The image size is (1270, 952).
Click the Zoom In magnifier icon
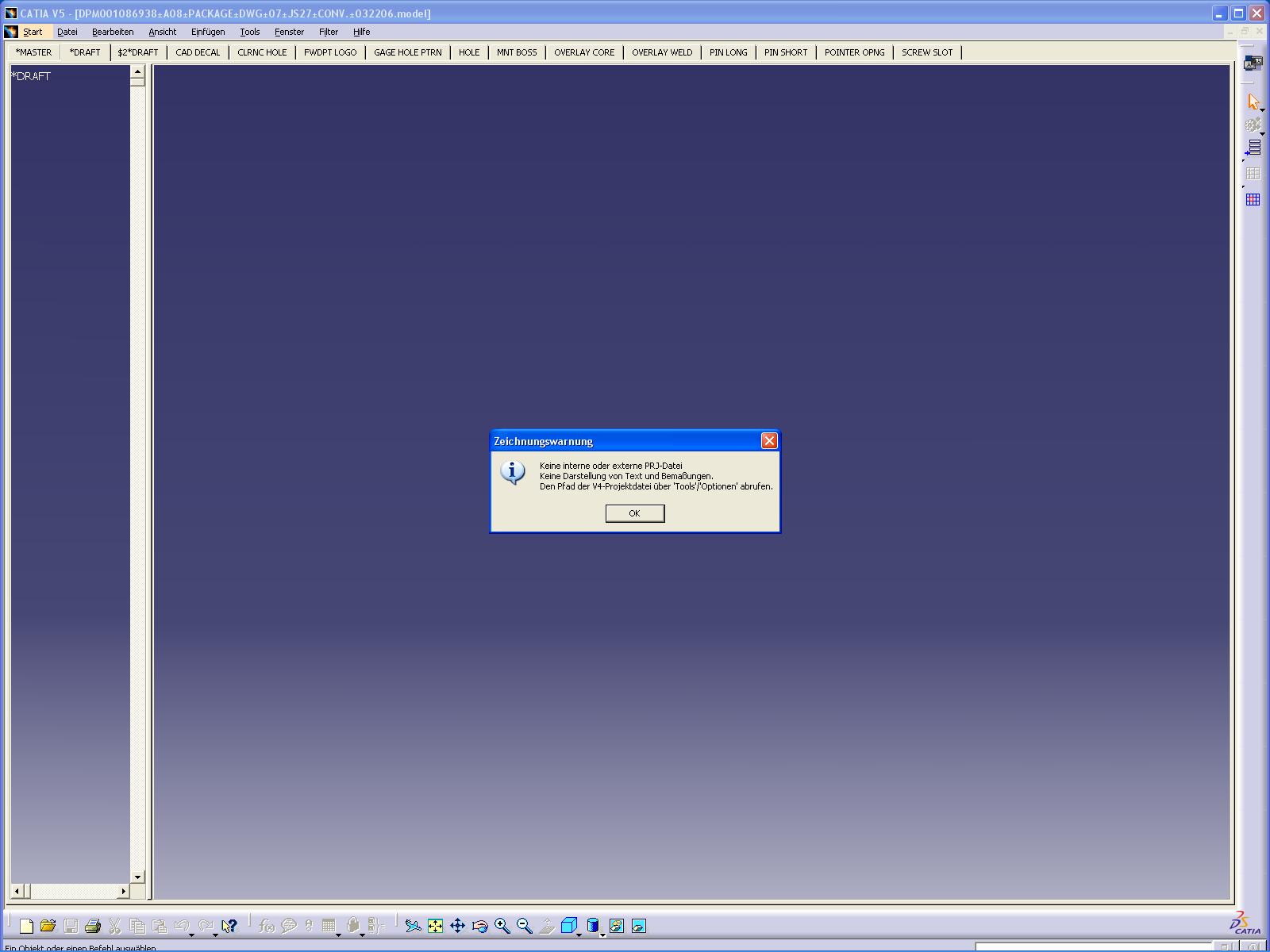(502, 926)
